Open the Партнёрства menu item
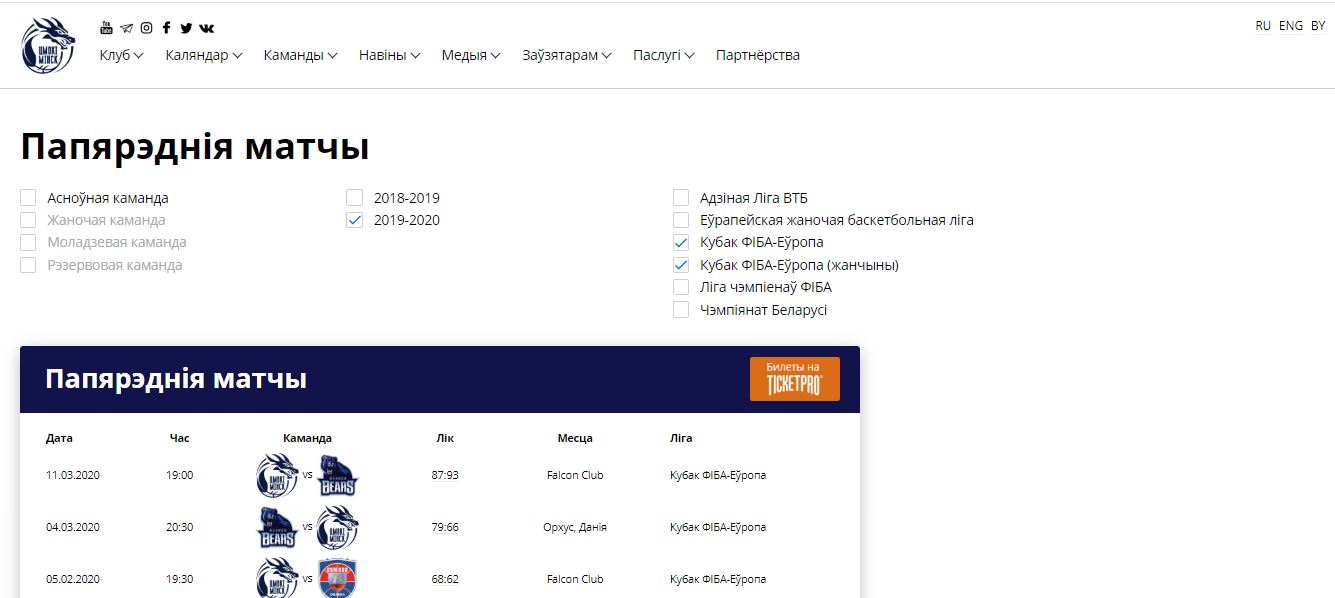 pyautogui.click(x=758, y=55)
